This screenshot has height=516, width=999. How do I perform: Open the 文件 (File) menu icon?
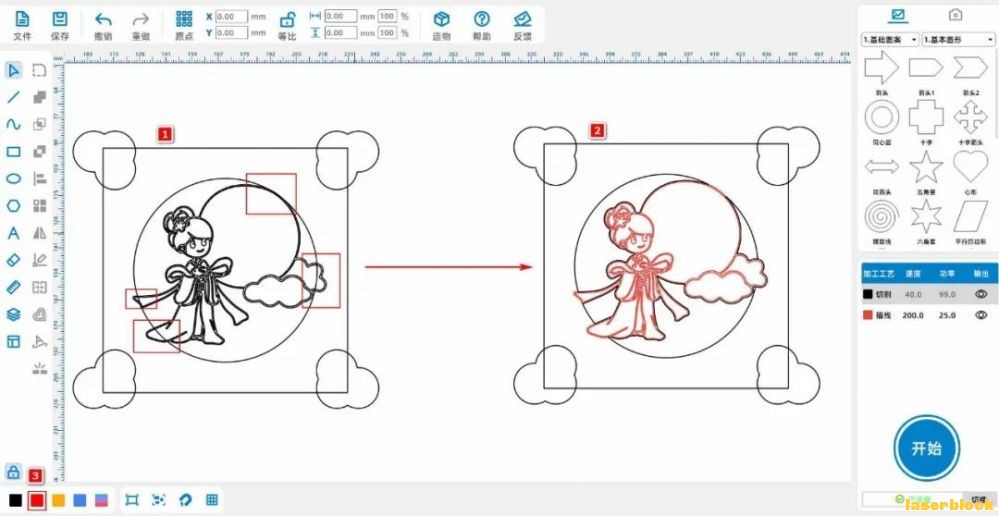[x=22, y=19]
